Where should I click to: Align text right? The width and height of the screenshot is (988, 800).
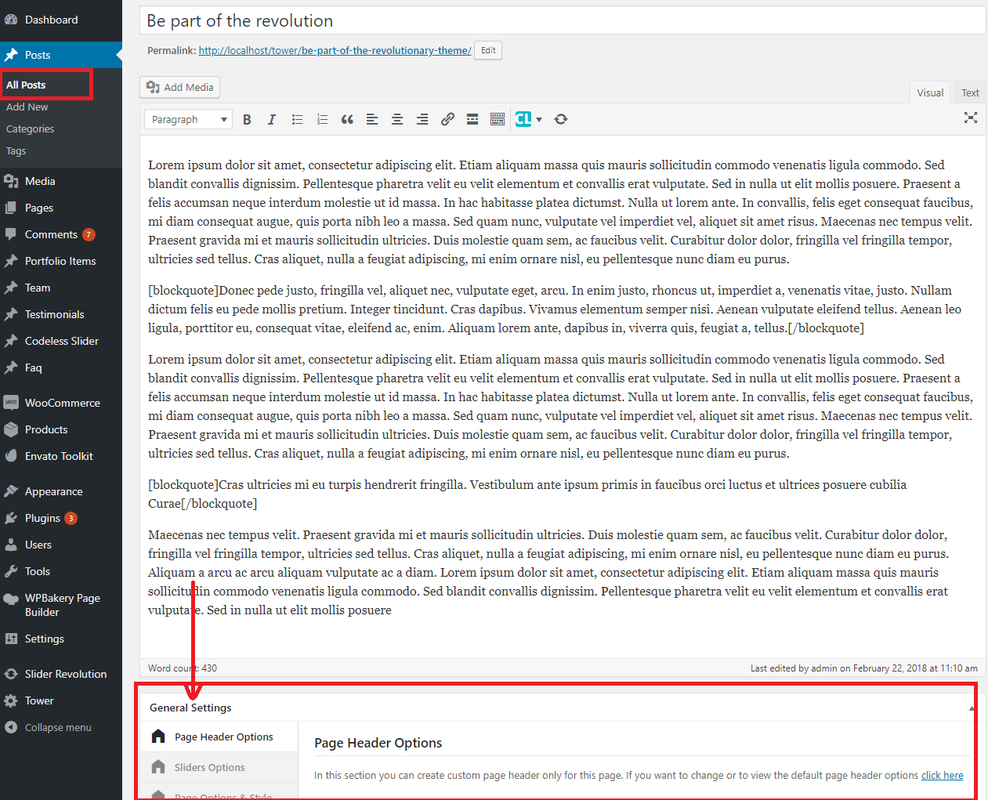(x=422, y=119)
